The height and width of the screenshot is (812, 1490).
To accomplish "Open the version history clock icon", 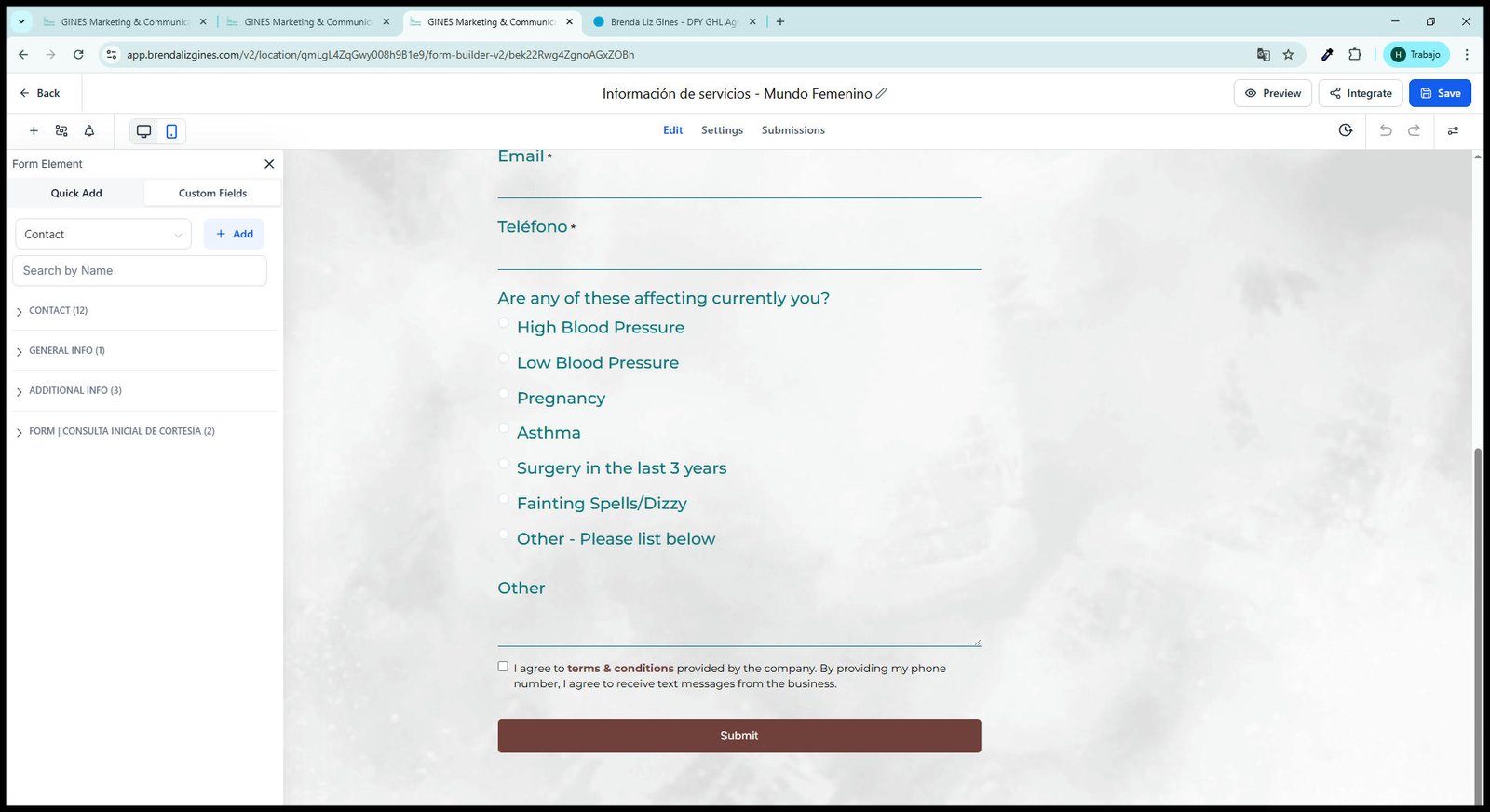I will 1346,130.
